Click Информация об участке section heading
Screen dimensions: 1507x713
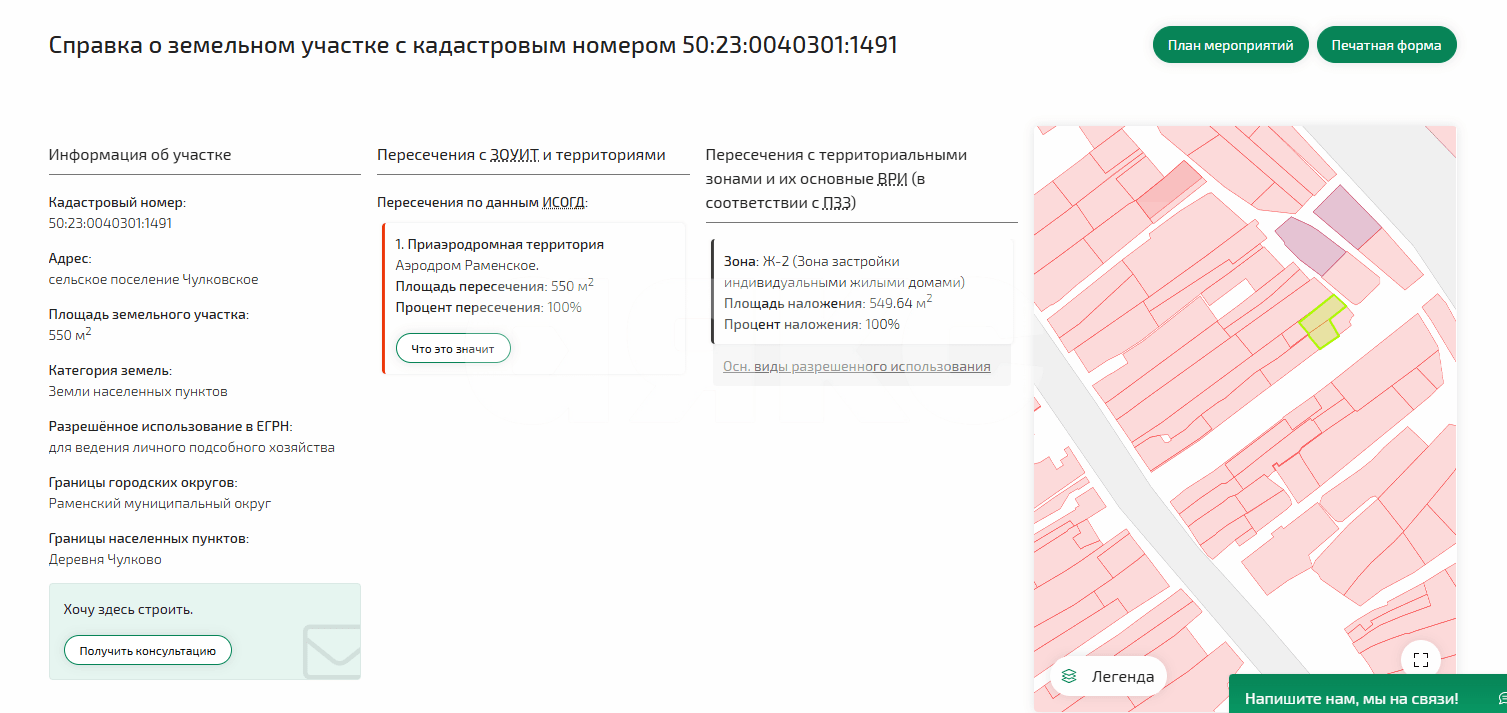[x=140, y=155]
